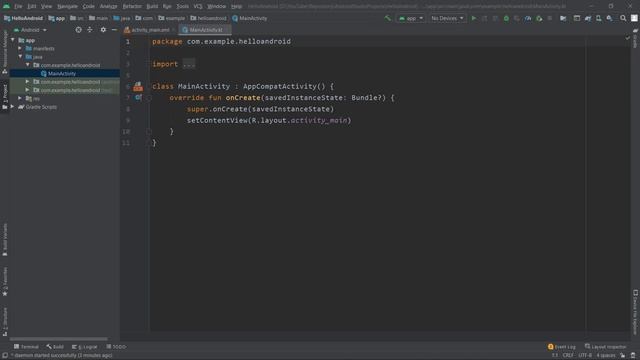This screenshot has height=360, width=640.
Task: Click the Debug app bug icon
Action: (506, 18)
